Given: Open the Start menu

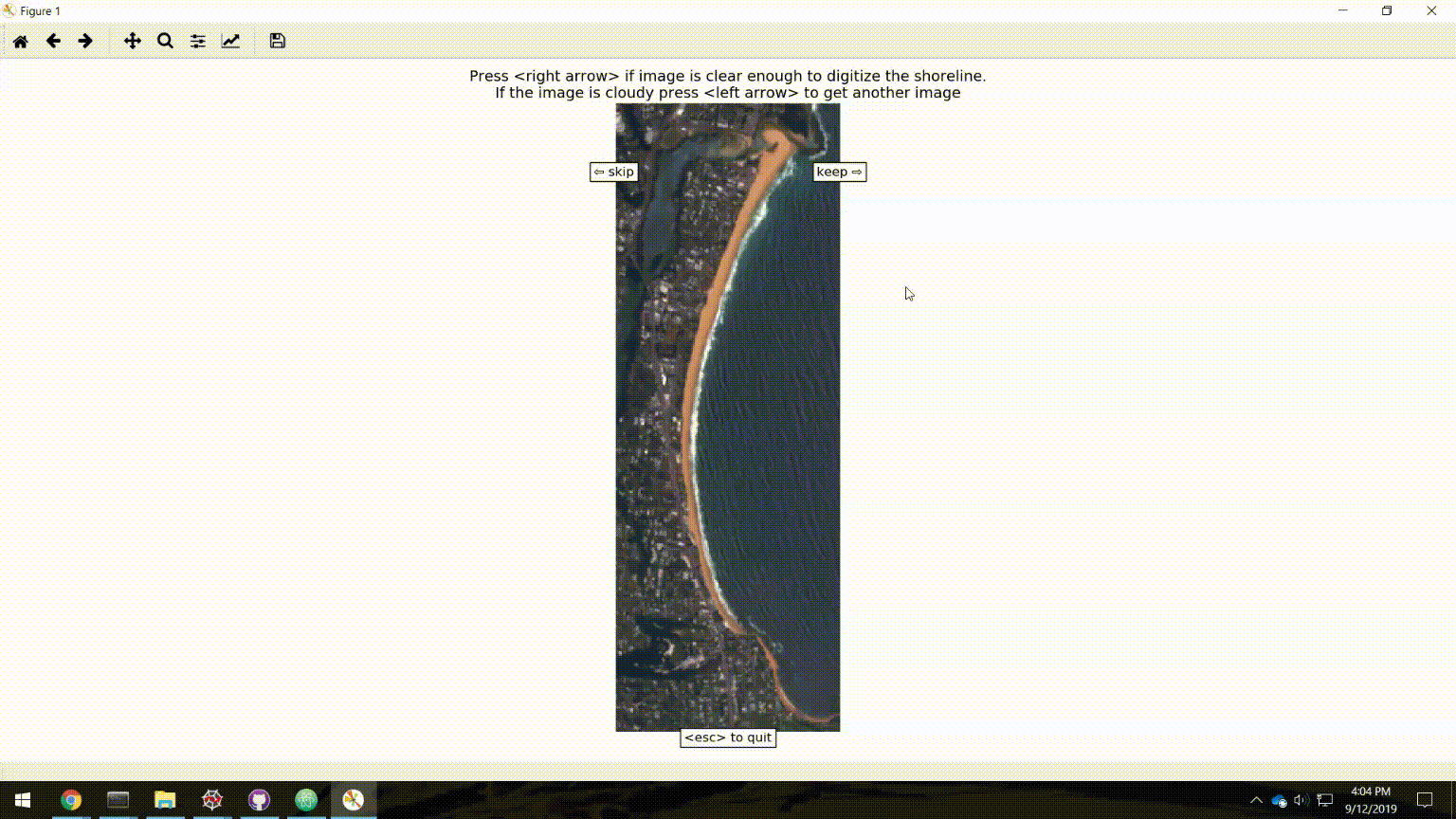Looking at the screenshot, I should tap(21, 799).
